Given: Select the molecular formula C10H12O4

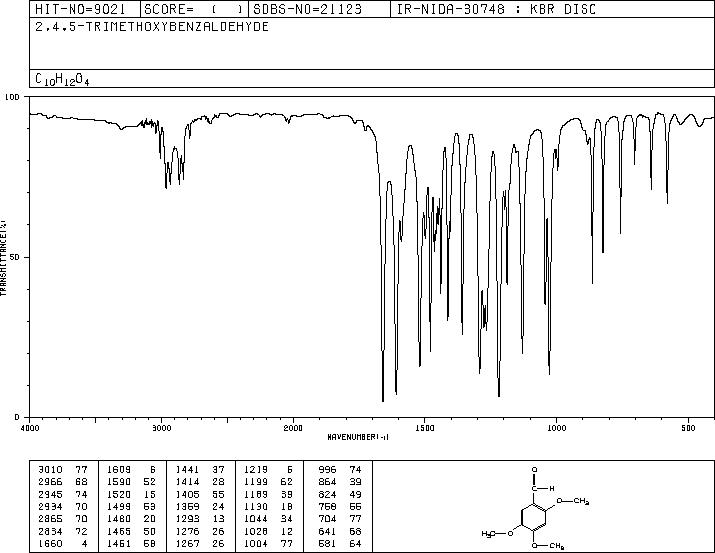Looking at the screenshot, I should coord(62,80).
